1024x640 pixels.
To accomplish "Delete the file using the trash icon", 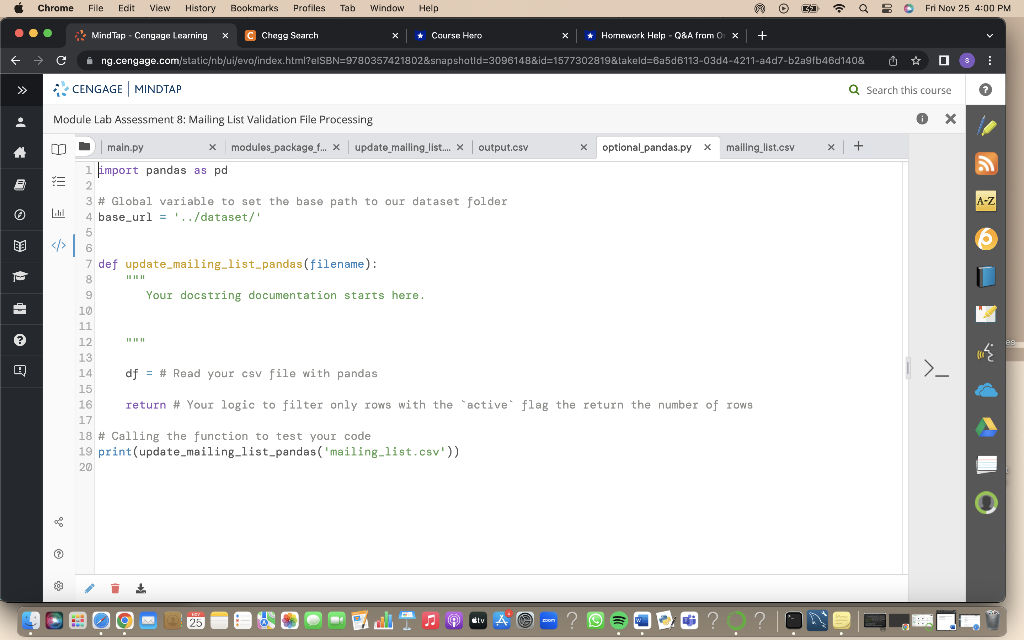I will 115,588.
